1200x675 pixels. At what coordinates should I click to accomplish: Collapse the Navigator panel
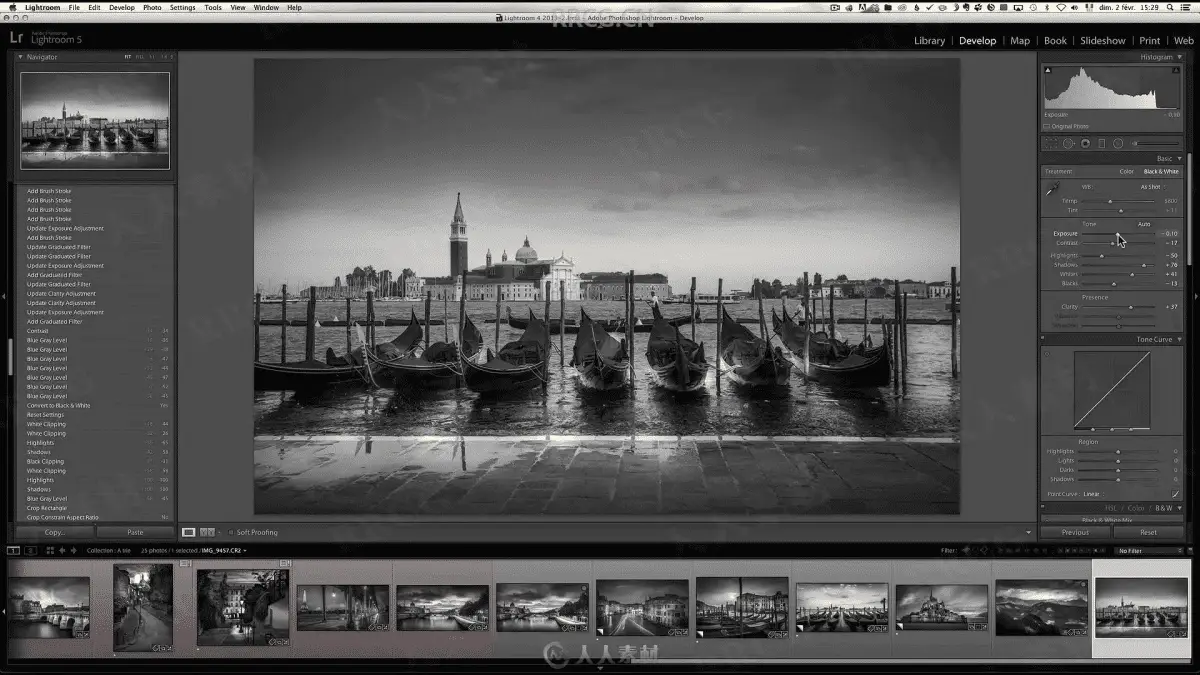coord(20,57)
